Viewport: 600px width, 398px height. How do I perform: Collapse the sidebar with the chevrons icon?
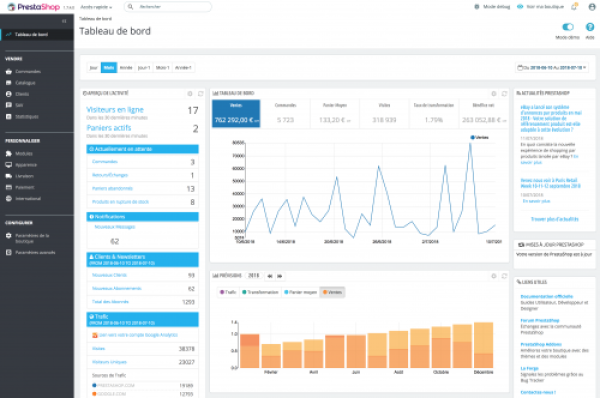(x=64, y=21)
